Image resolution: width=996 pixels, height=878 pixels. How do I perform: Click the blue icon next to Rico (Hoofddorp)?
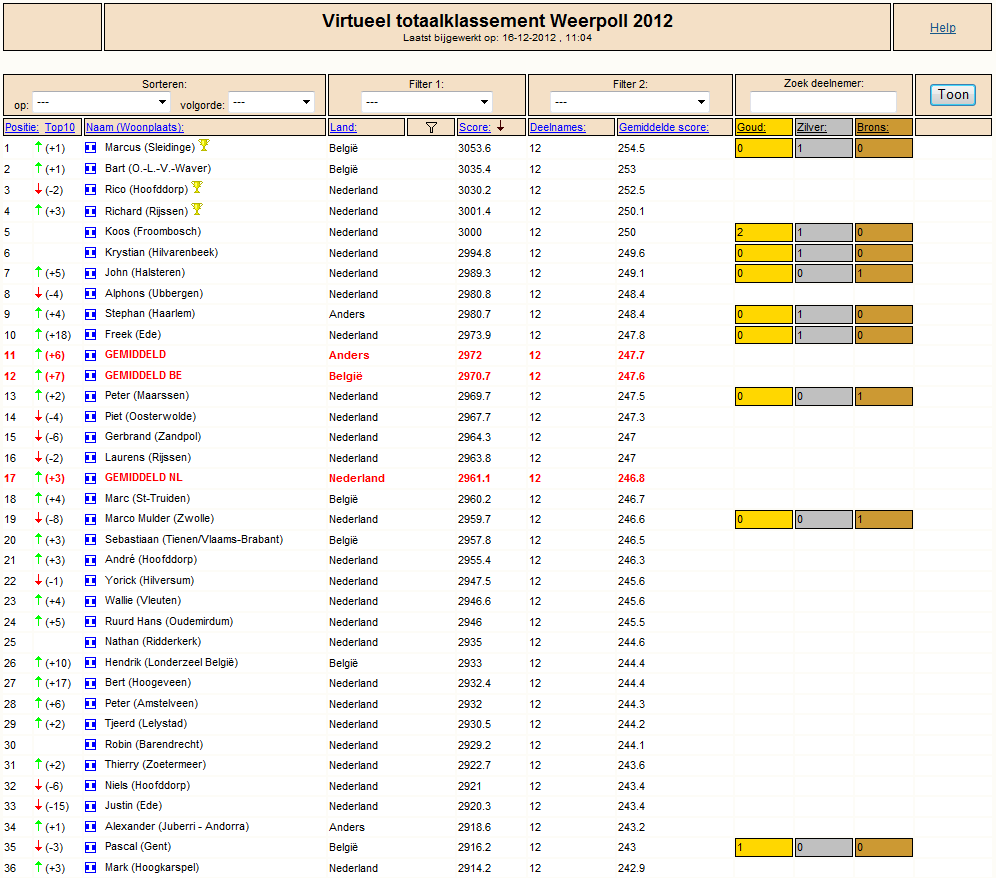coord(91,189)
